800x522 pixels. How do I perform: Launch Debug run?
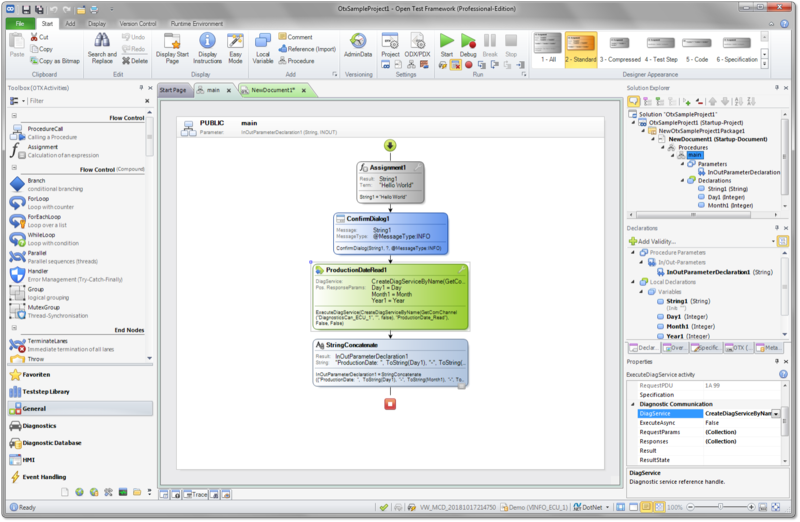[x=468, y=45]
